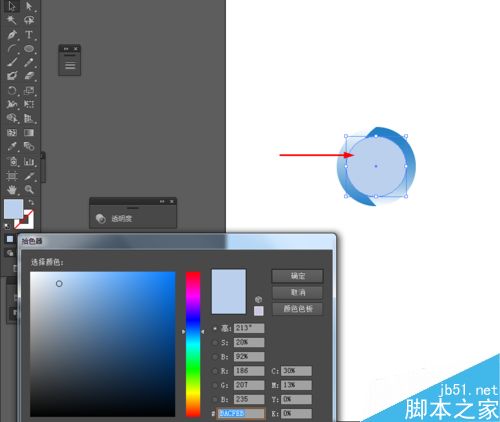The image size is (500, 422).
Task: Click the light blue fill color swatch
Action: 13,209
